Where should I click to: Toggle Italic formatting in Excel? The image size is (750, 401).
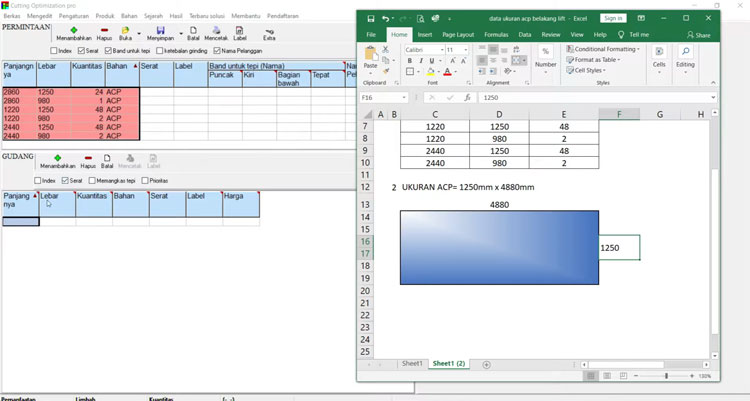click(421, 61)
